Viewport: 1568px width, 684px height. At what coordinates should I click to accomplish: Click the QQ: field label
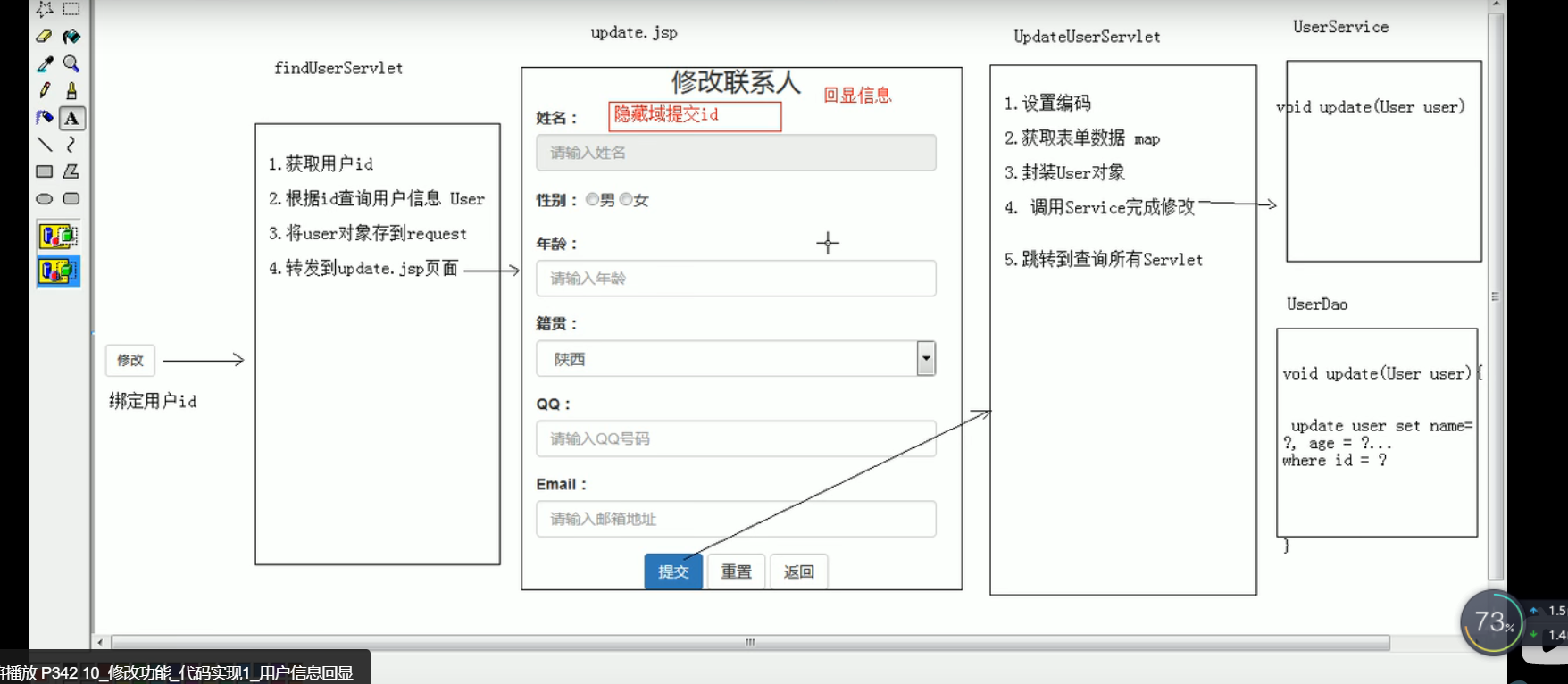click(x=553, y=404)
